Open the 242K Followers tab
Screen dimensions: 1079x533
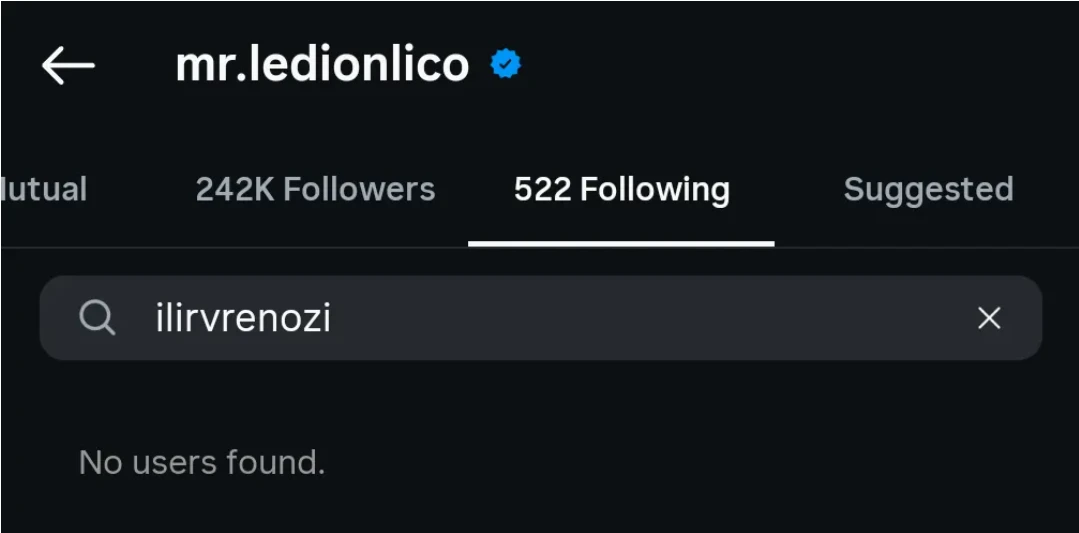(315, 189)
